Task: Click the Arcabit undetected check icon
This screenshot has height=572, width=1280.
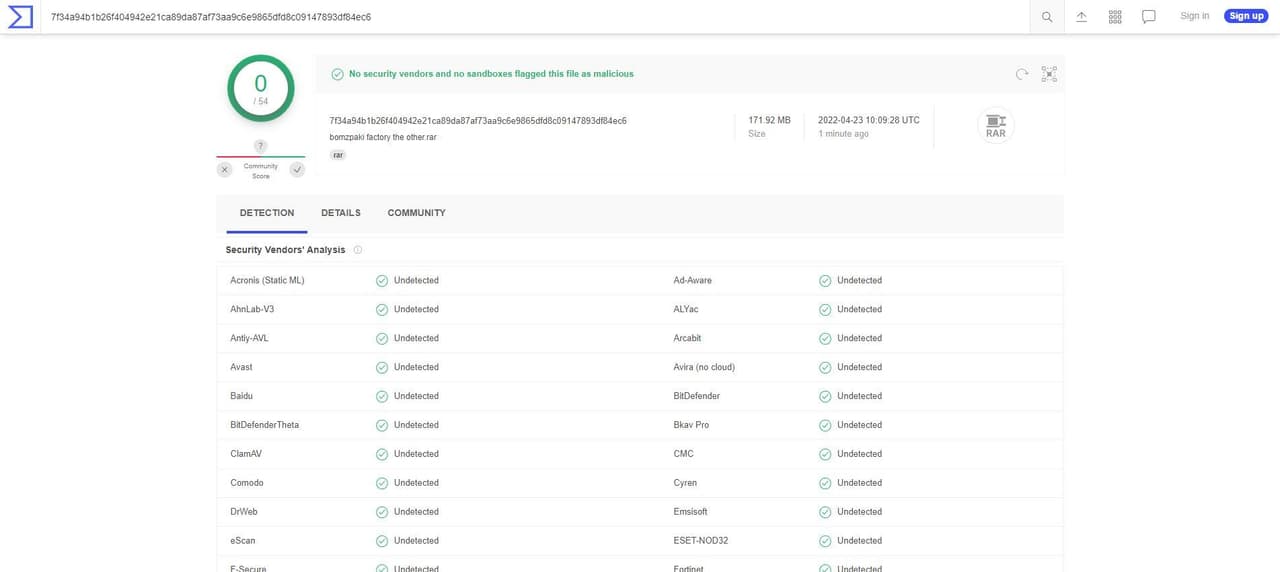Action: coord(825,339)
